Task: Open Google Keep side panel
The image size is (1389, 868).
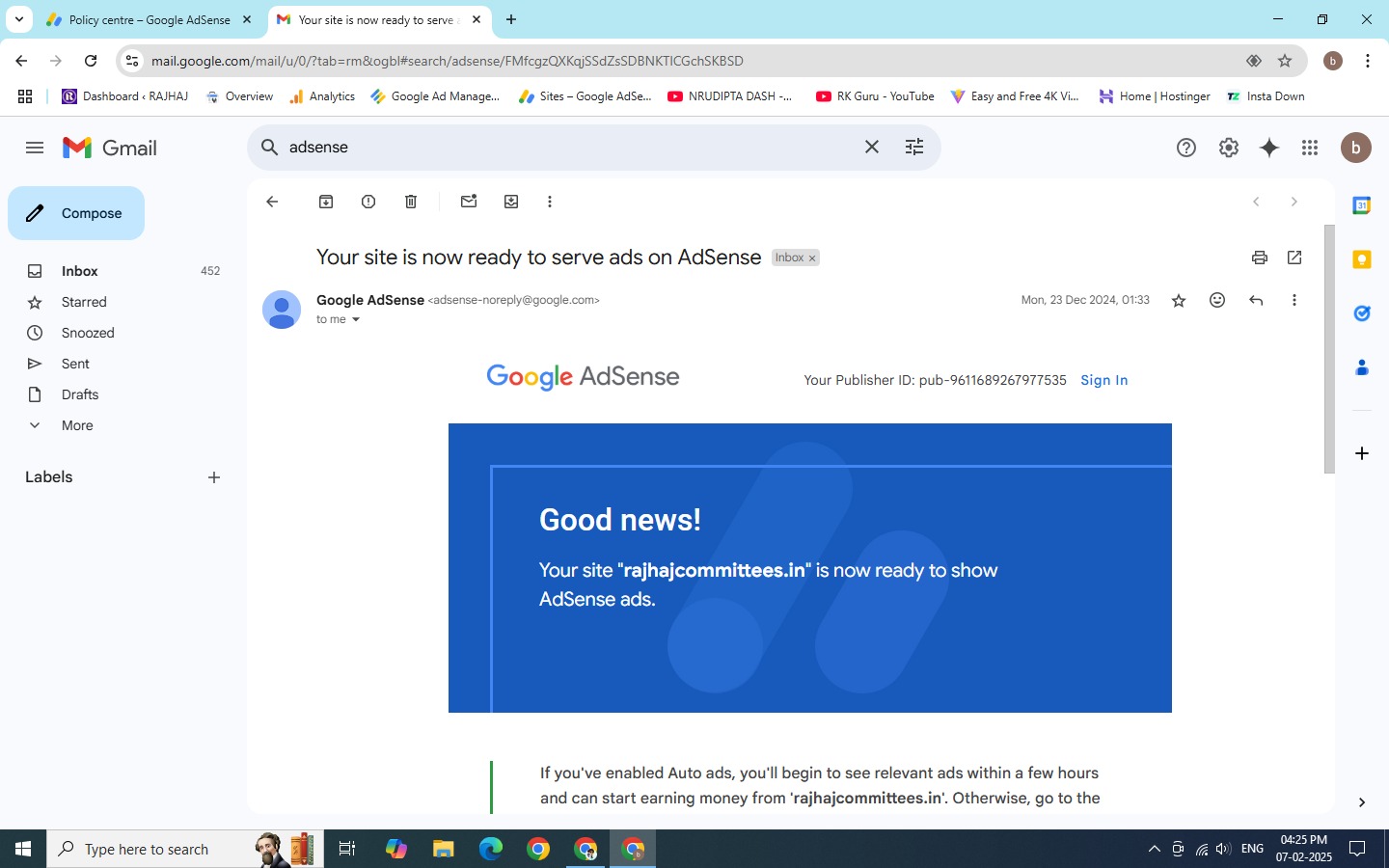Action: click(1362, 259)
